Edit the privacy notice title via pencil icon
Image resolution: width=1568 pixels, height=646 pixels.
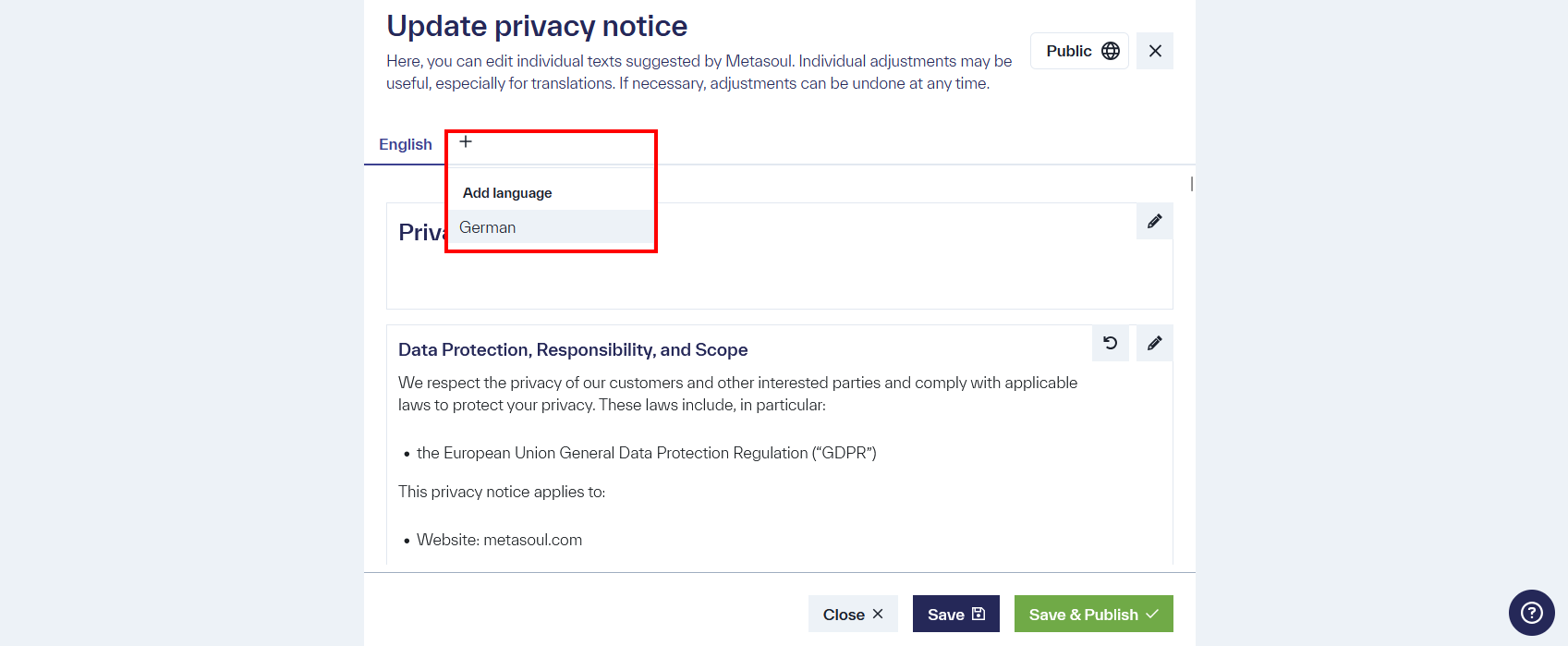tap(1153, 221)
